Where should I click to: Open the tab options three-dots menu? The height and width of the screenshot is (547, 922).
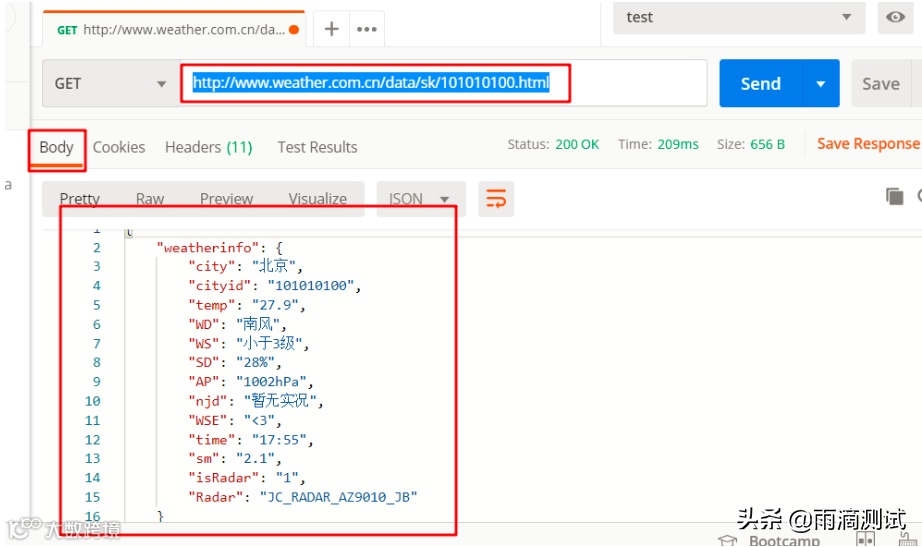point(366,29)
